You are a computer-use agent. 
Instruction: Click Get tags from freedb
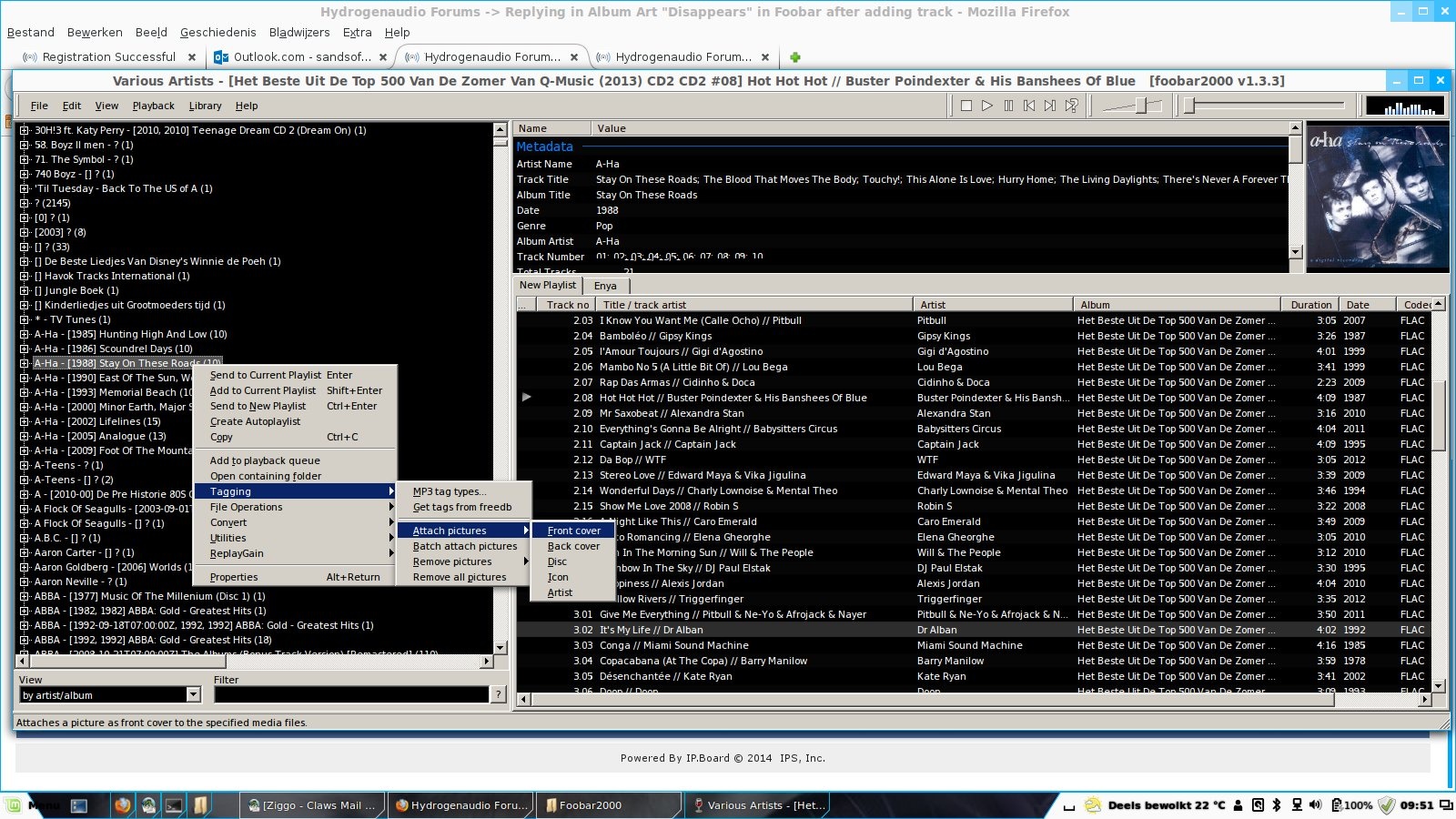(x=464, y=507)
